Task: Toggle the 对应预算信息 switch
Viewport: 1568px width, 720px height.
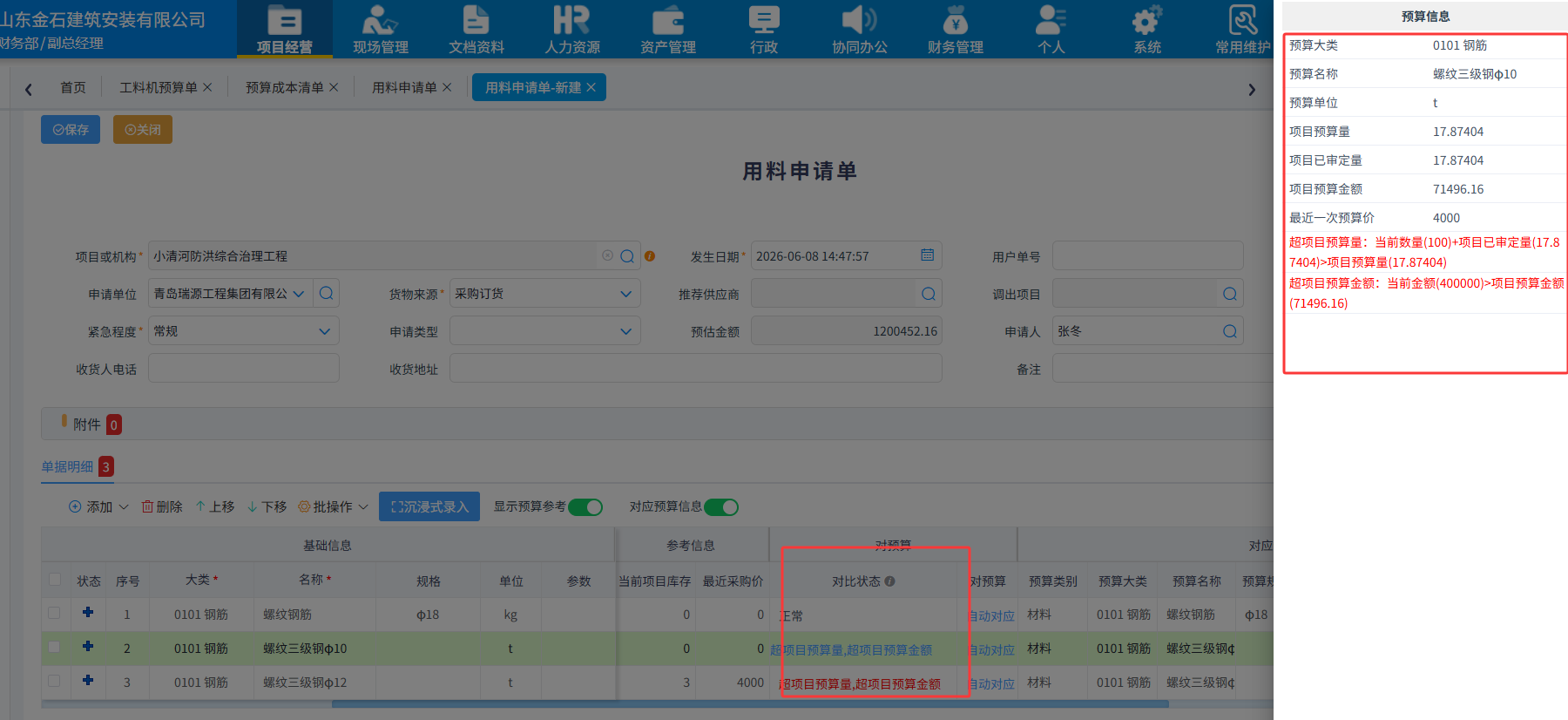Action: click(721, 507)
